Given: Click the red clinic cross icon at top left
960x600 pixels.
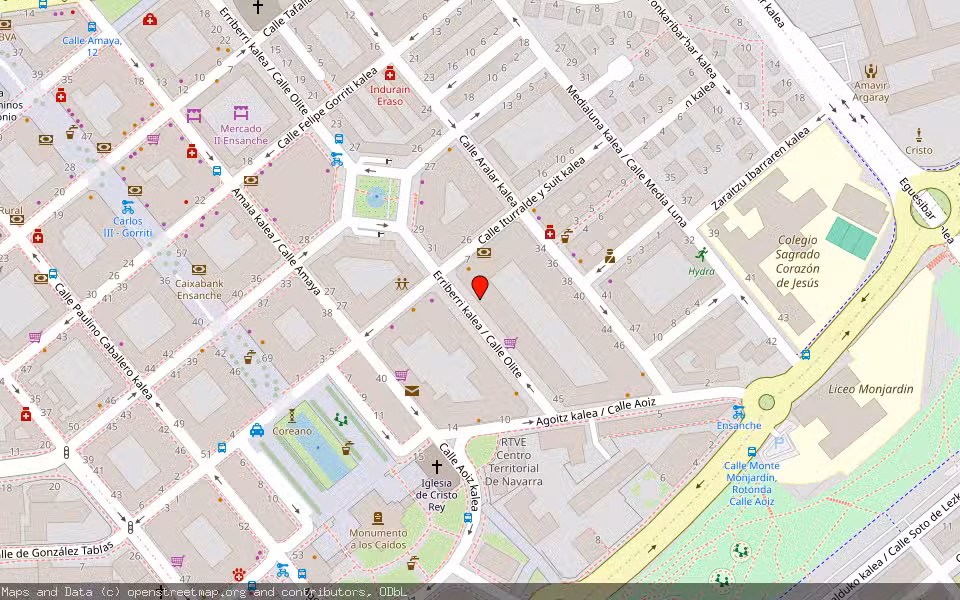Looking at the screenshot, I should pyautogui.click(x=149, y=20).
